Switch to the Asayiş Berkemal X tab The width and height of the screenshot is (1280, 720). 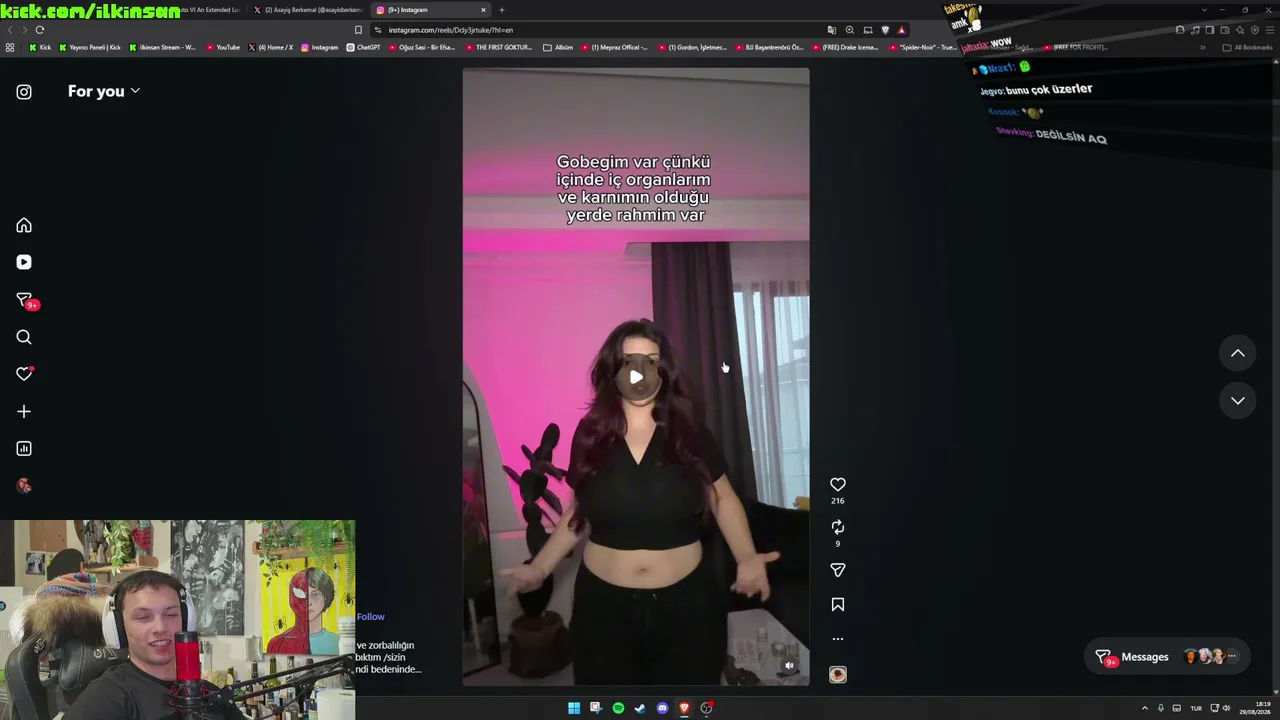[307, 10]
